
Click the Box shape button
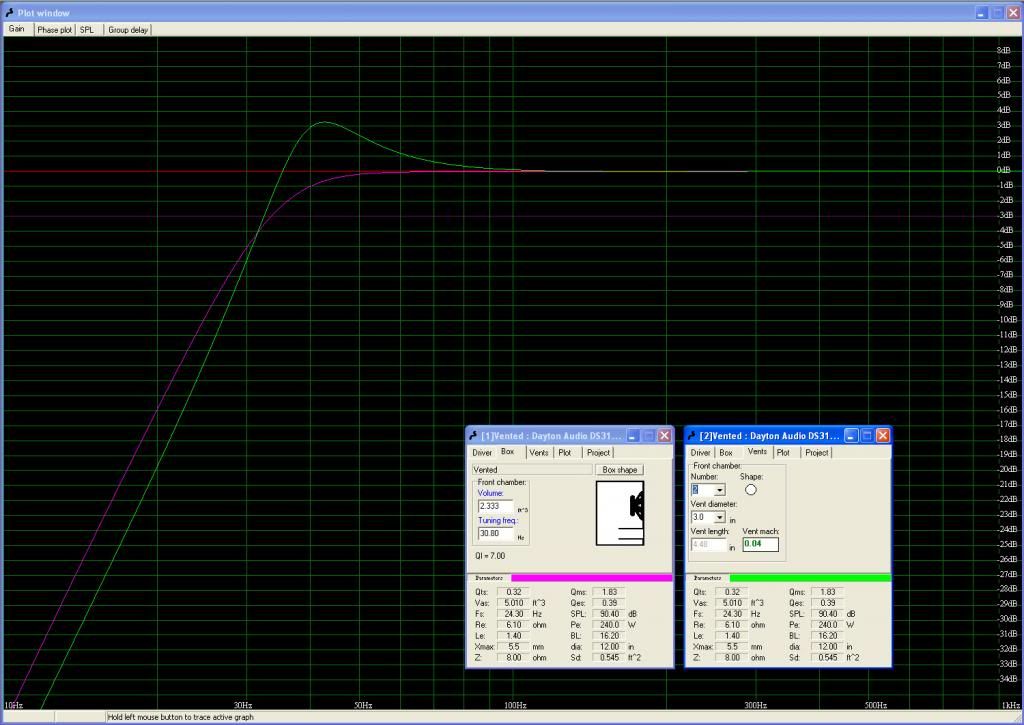(619, 470)
